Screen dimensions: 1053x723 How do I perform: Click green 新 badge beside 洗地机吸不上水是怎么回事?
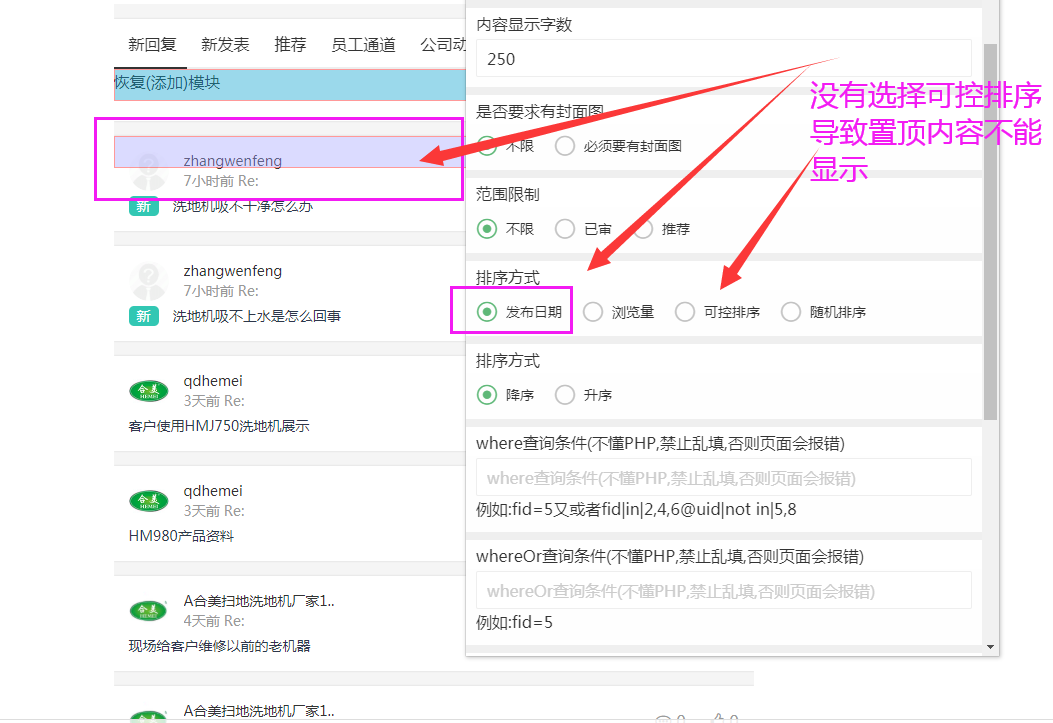[x=144, y=316]
